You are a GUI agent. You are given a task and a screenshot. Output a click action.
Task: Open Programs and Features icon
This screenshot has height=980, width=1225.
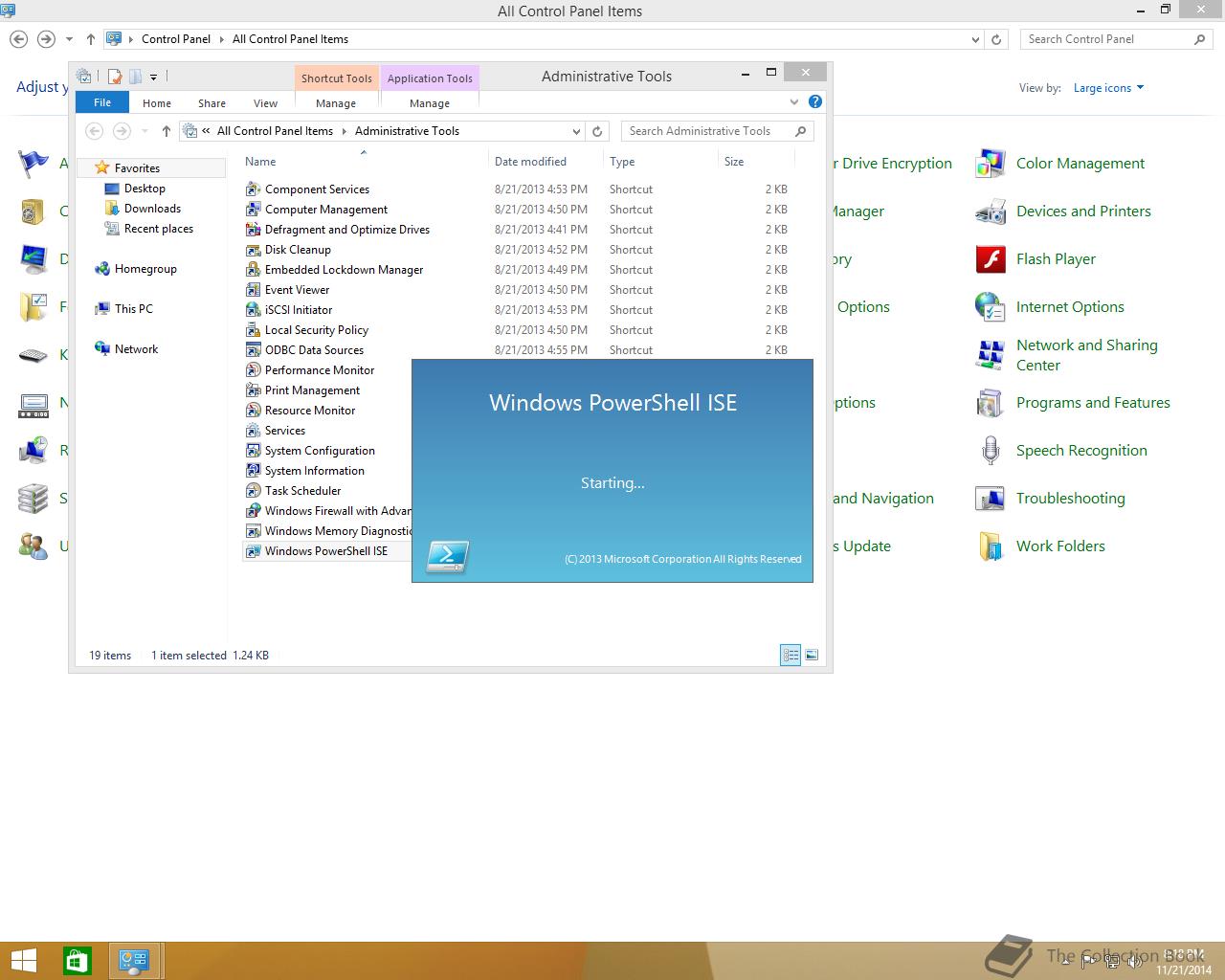(x=990, y=403)
